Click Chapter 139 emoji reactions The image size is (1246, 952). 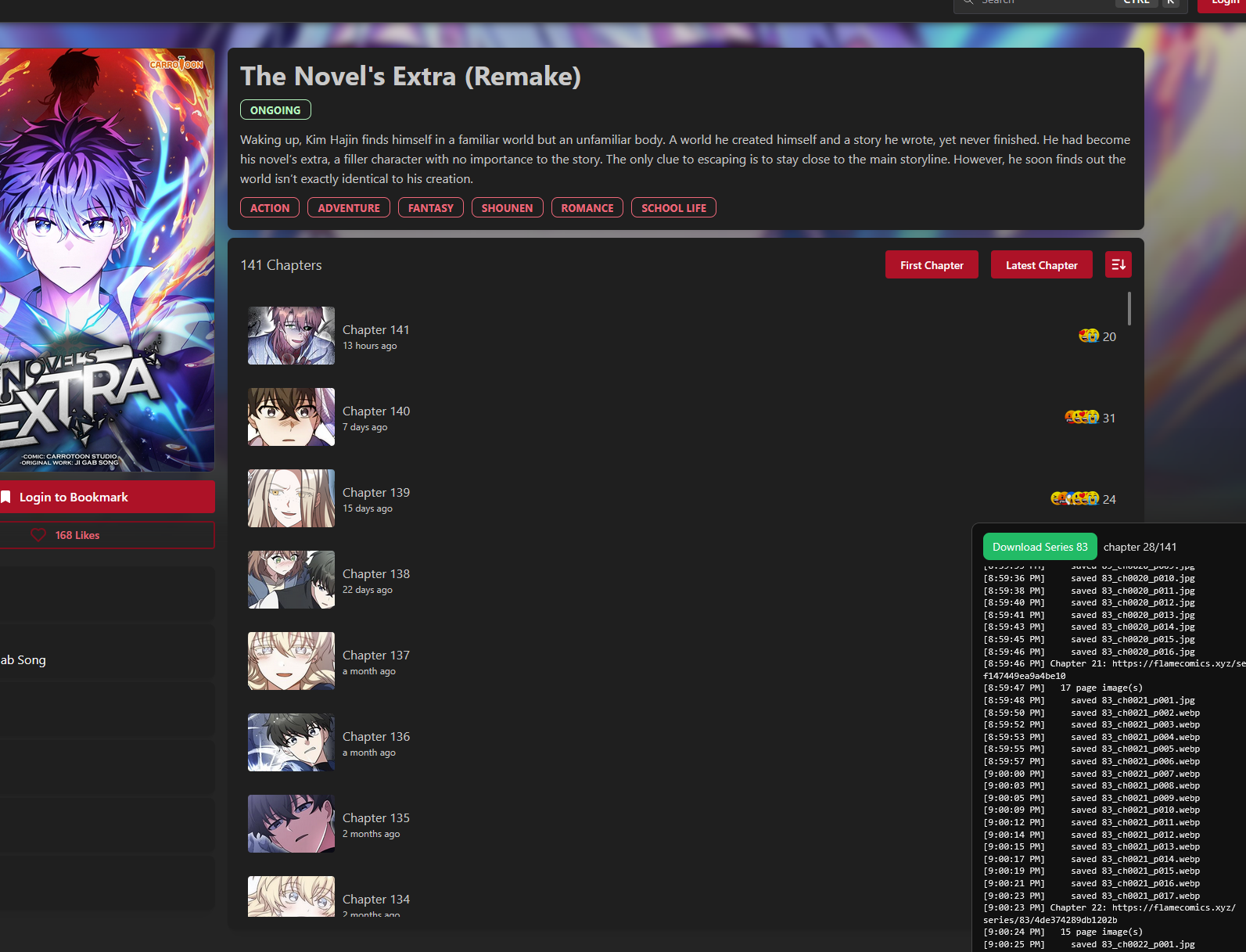pyautogui.click(x=1075, y=498)
